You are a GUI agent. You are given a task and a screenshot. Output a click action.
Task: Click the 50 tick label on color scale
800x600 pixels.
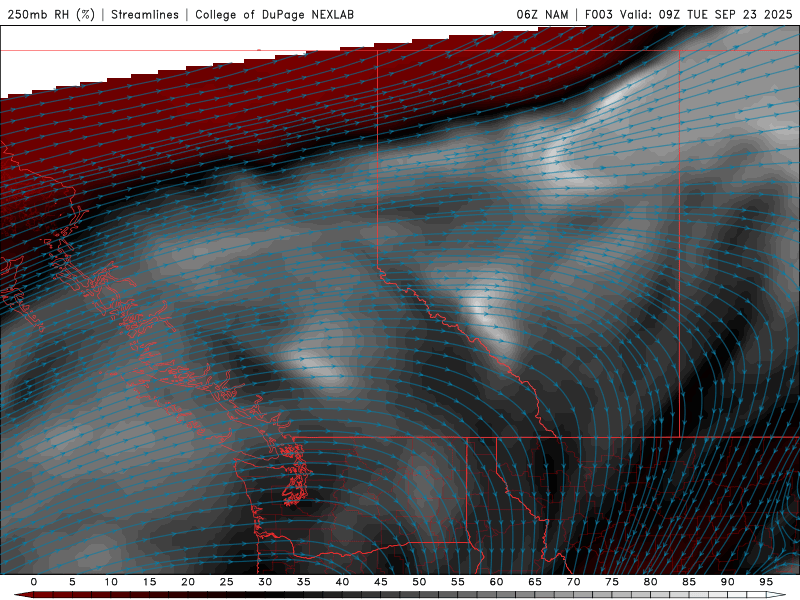419,582
